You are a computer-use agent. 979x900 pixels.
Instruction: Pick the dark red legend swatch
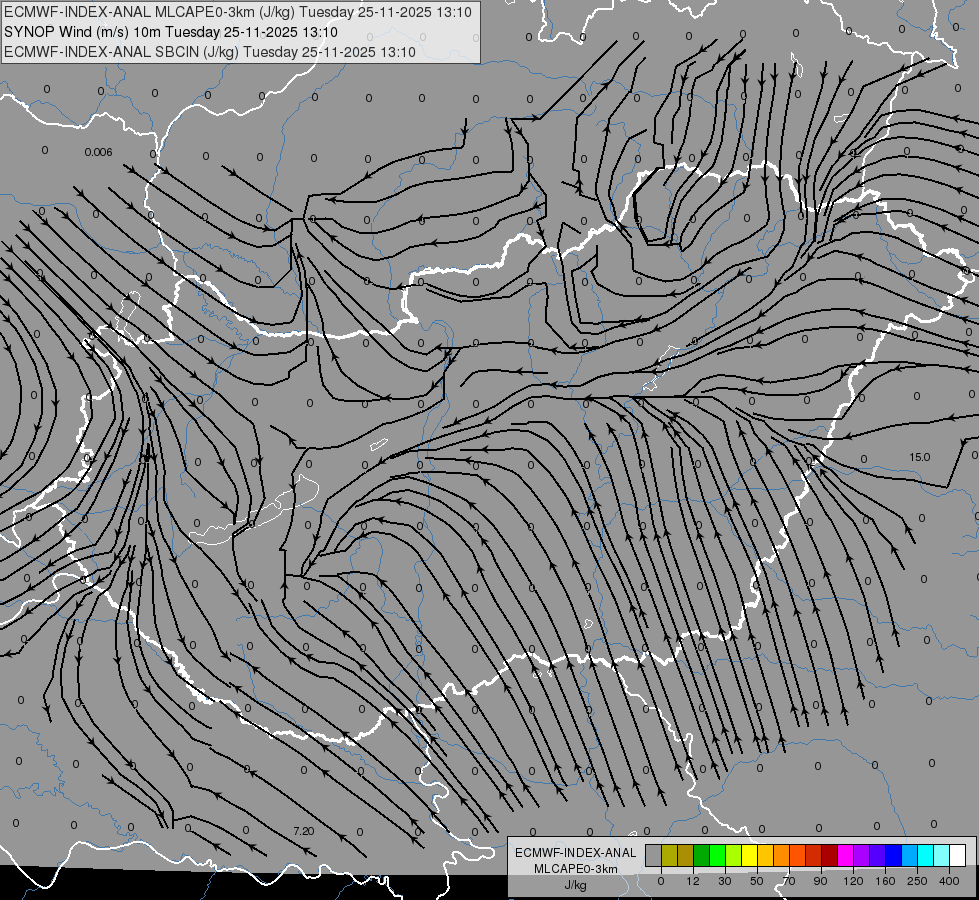point(829,856)
